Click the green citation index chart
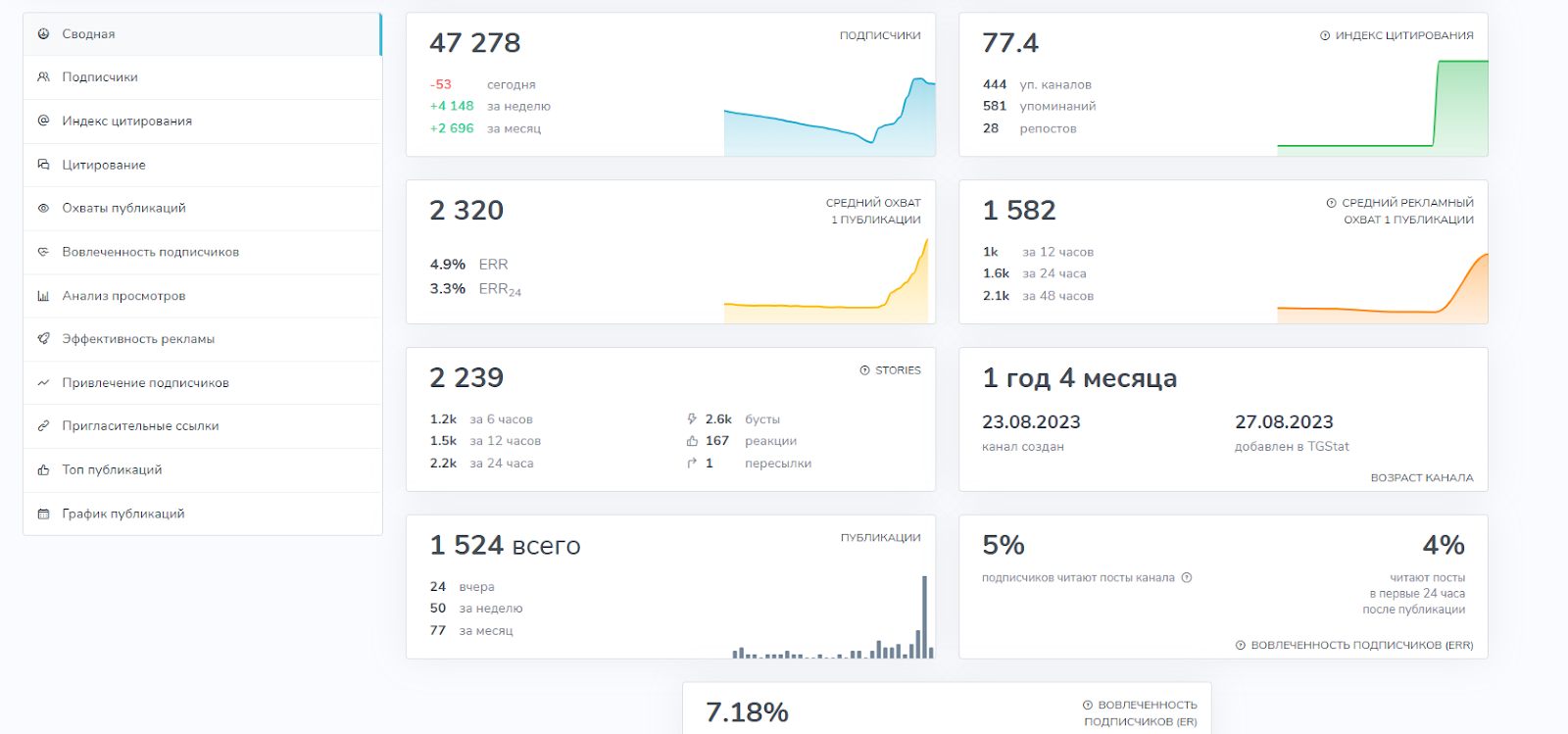Screen dimensions: 1568x734 coord(1382,108)
